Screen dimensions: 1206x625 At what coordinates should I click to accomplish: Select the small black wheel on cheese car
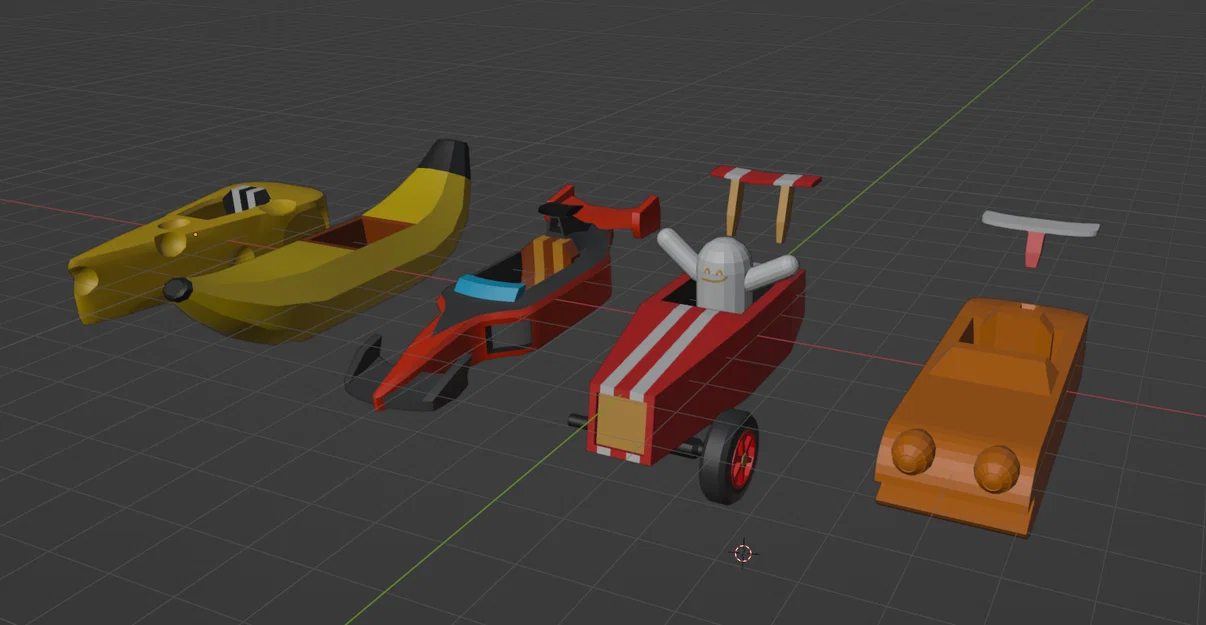click(176, 290)
